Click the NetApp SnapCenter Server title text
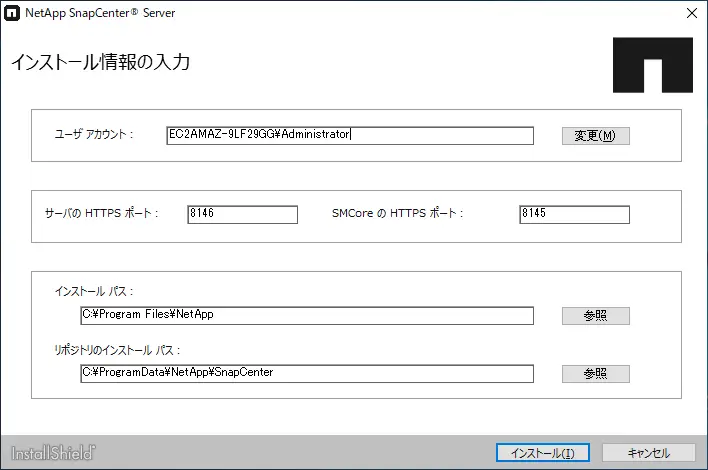The width and height of the screenshot is (708, 470). (100, 13)
